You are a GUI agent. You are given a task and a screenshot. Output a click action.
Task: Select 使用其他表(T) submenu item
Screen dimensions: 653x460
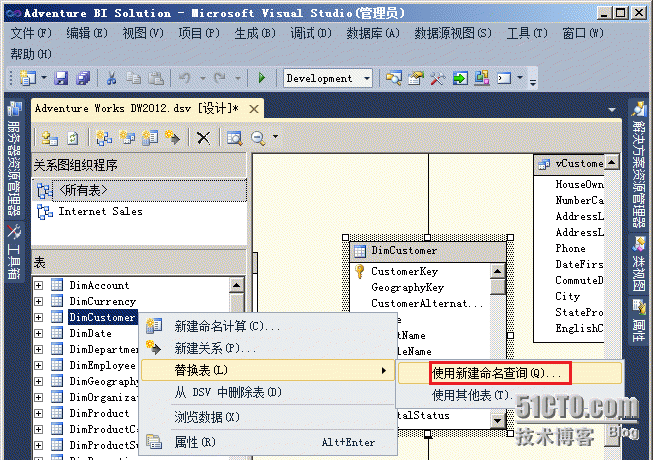click(x=510, y=395)
